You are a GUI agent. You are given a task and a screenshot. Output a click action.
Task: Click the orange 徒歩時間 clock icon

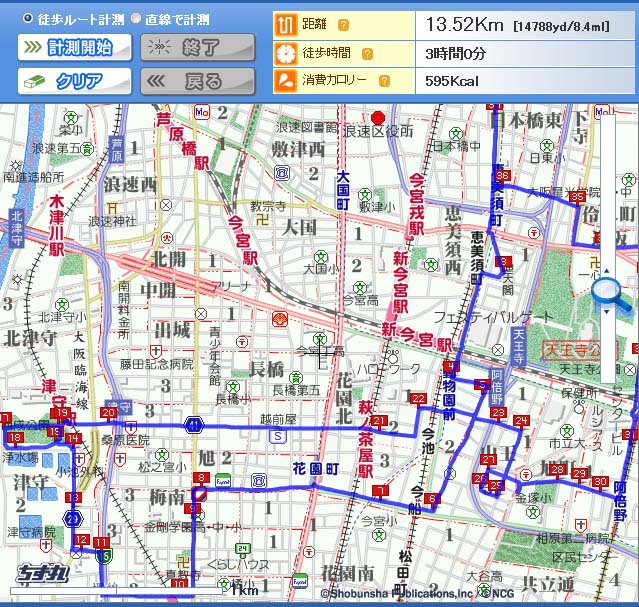(x=285, y=53)
